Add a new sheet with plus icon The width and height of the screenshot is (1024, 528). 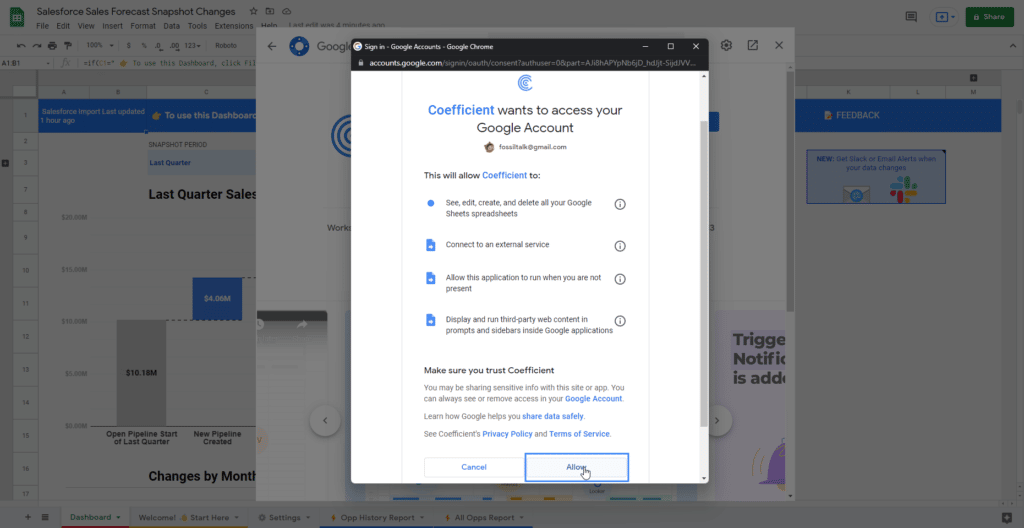point(27,517)
